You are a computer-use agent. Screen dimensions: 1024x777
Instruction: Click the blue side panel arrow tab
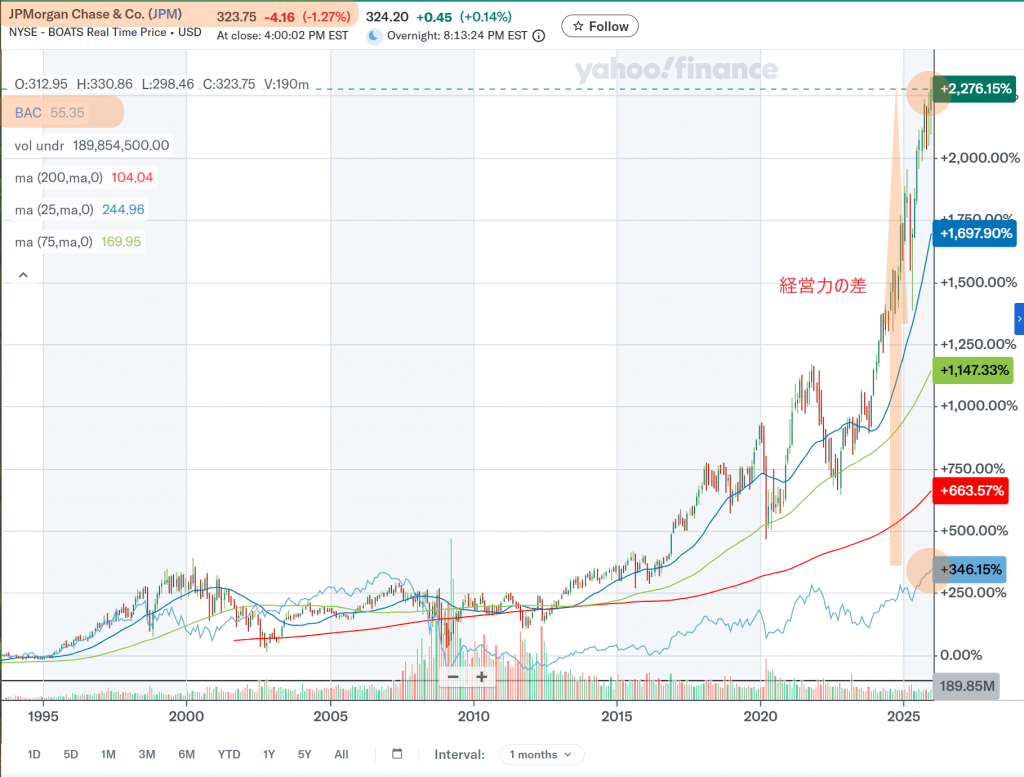point(1018,318)
